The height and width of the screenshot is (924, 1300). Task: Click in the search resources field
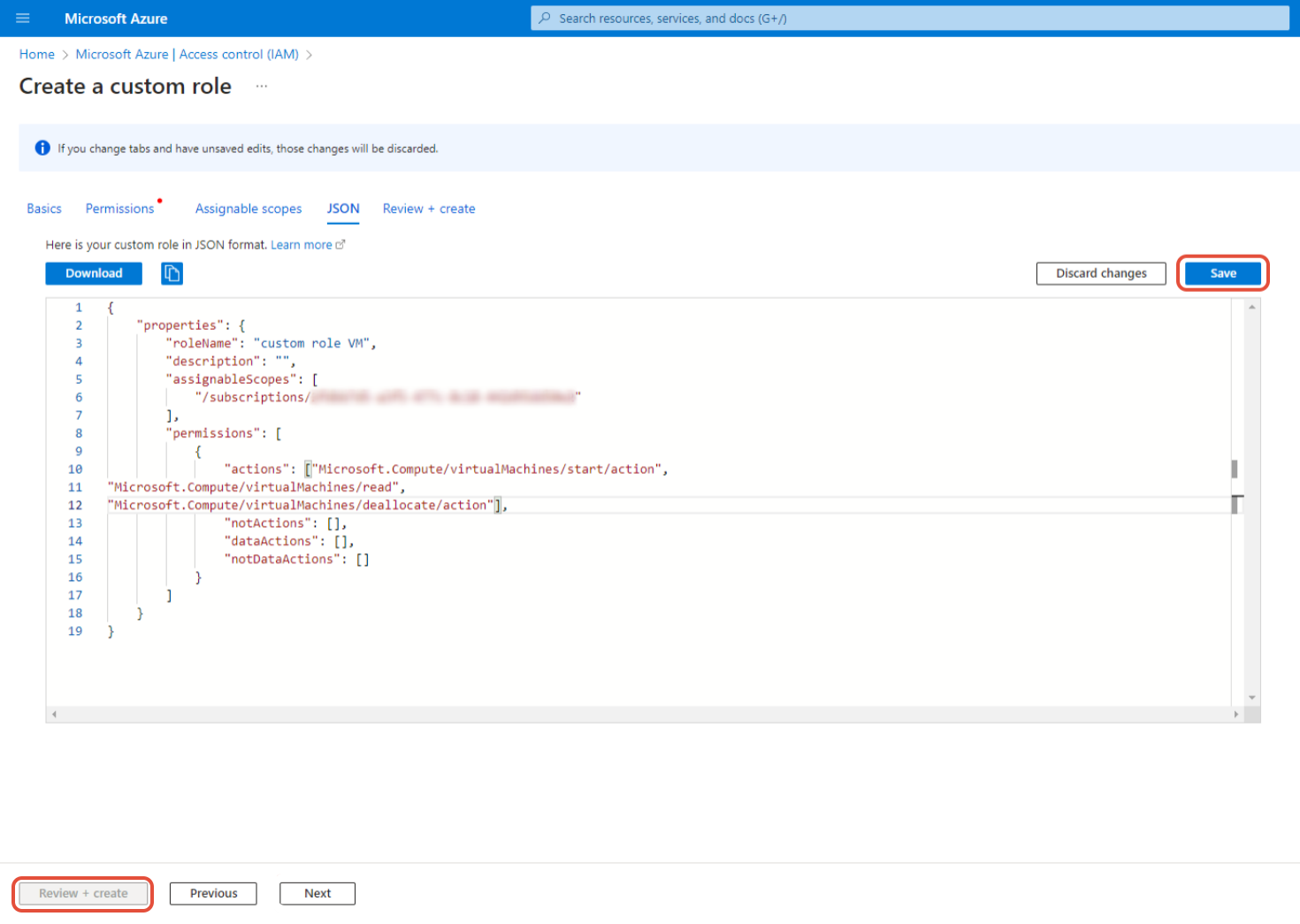(x=911, y=18)
